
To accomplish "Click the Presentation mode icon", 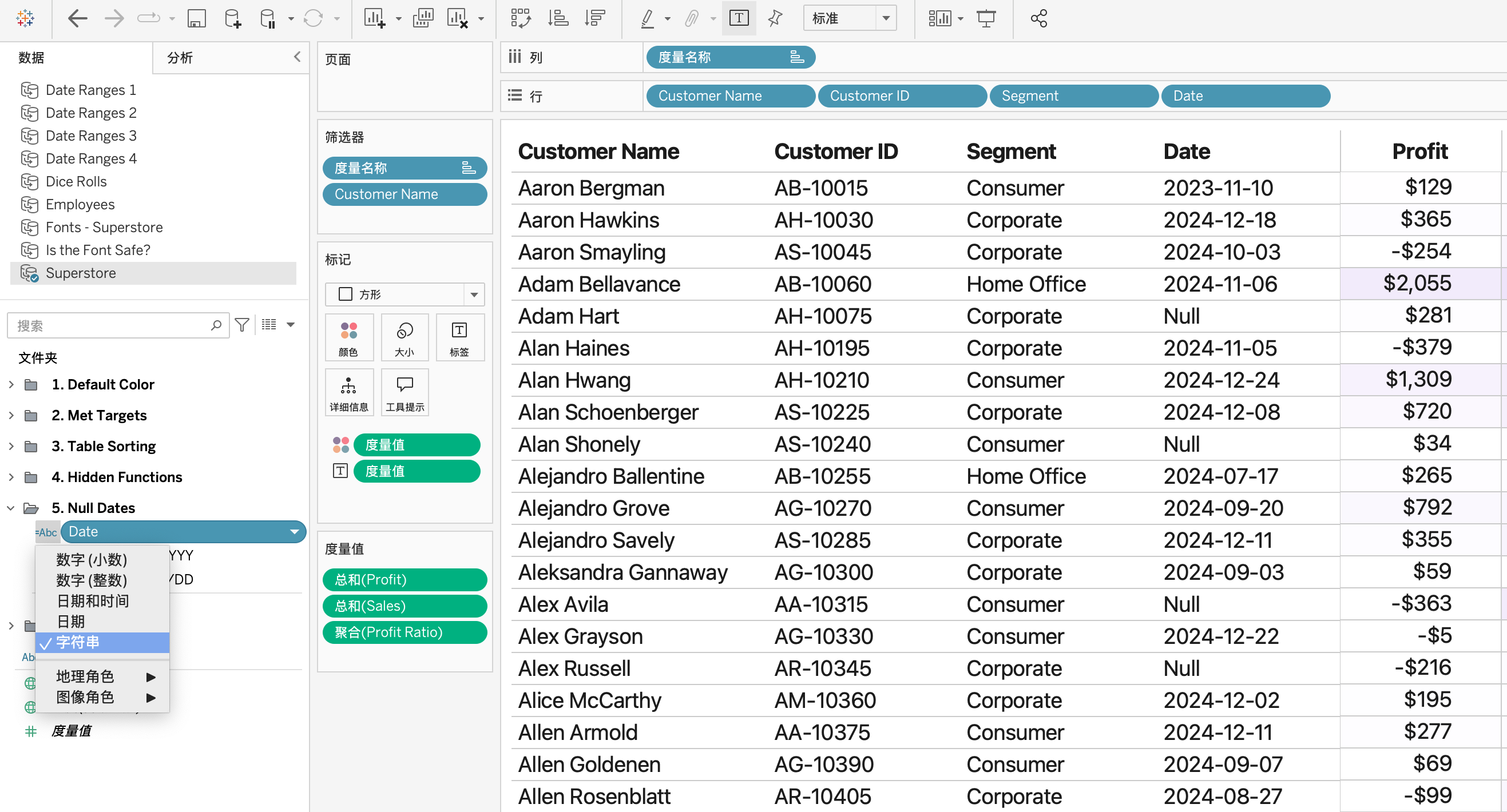I will click(986, 19).
